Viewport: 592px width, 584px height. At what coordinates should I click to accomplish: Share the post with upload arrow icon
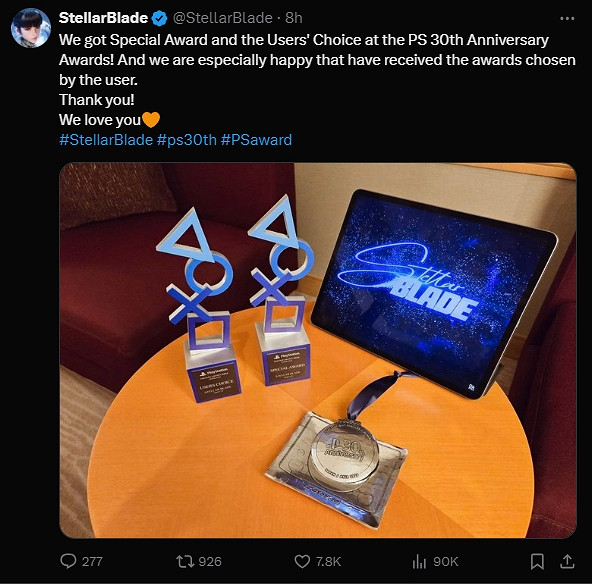(567, 561)
